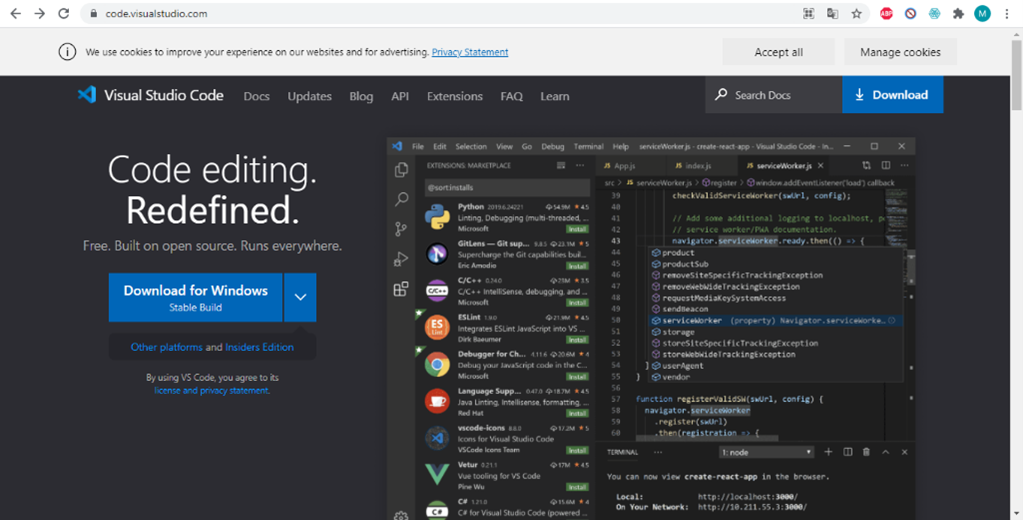Click the GitLens extension icon
Viewport: 1023px width, 520px height.
pos(437,253)
